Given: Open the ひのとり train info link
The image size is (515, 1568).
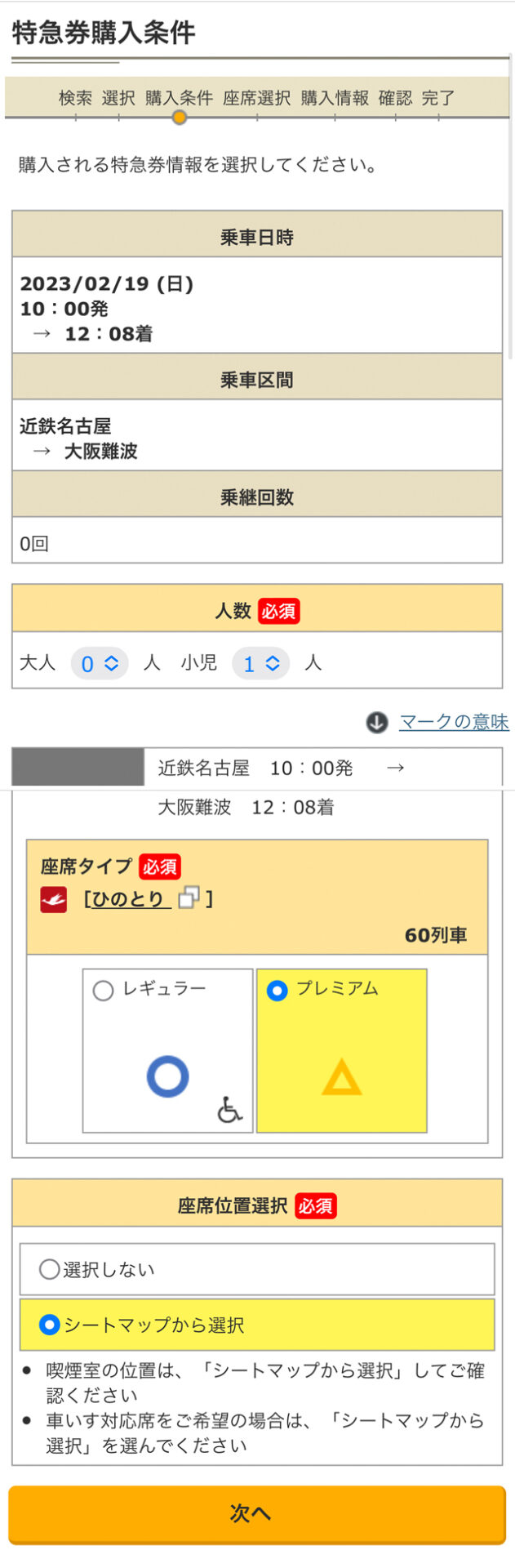Looking at the screenshot, I should [x=128, y=899].
